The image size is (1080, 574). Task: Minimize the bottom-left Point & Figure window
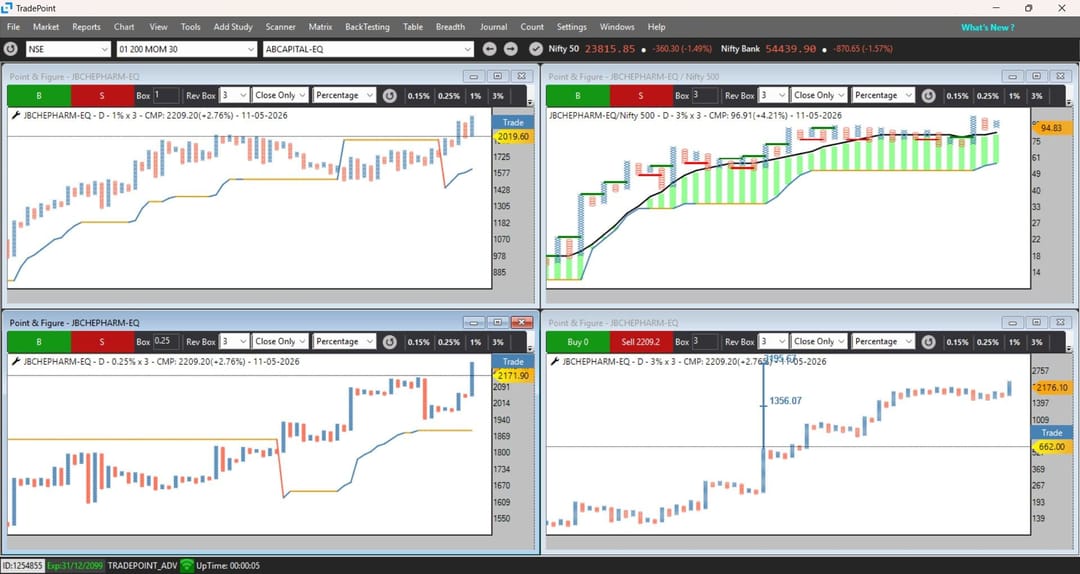[x=473, y=322]
